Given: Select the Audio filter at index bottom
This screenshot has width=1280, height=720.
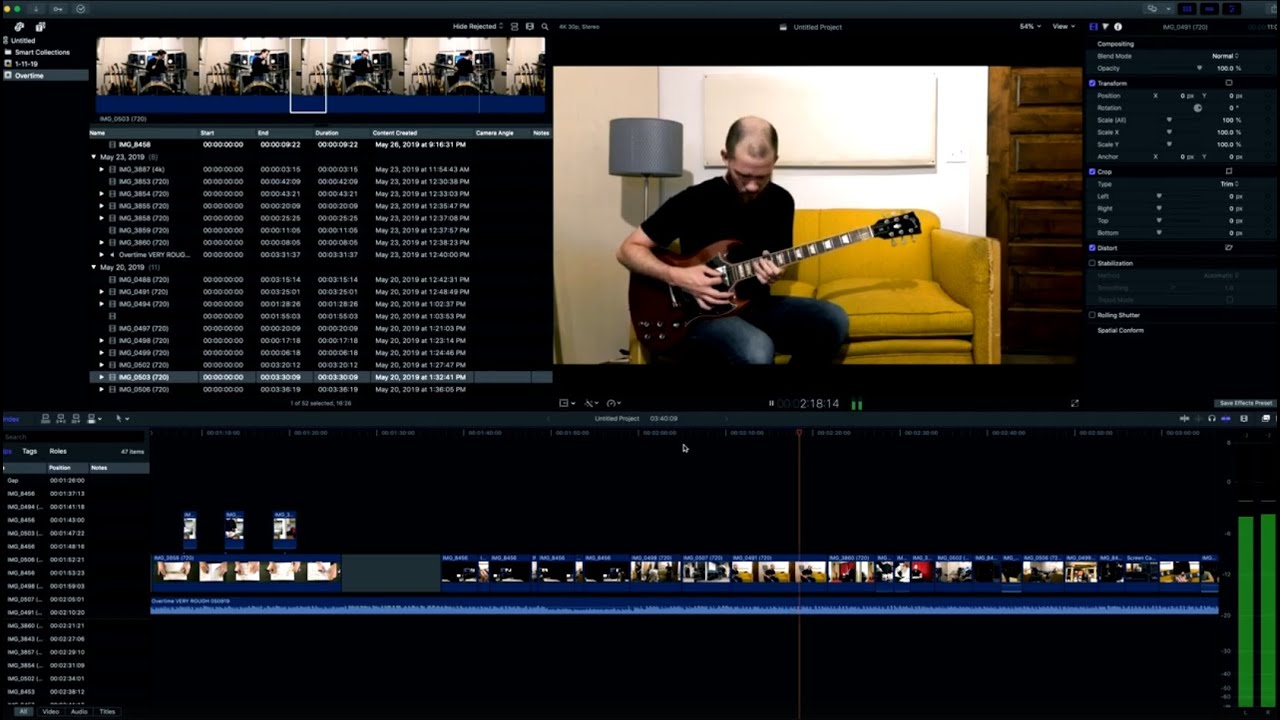Looking at the screenshot, I should click(x=79, y=712).
